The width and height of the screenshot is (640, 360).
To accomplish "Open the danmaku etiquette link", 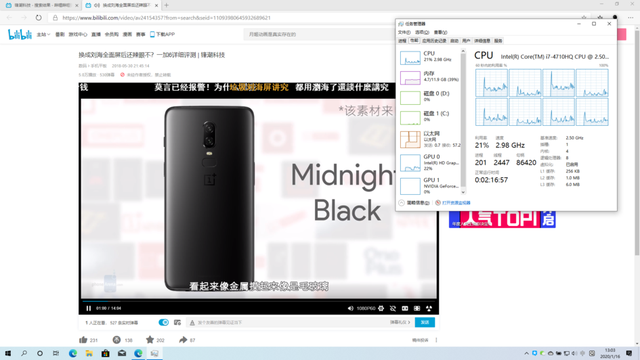I will [400, 322].
